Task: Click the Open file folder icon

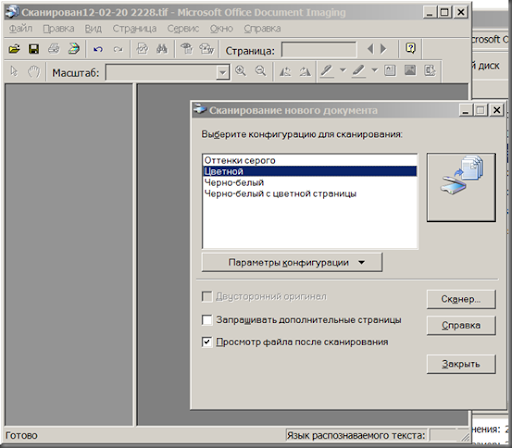Action: (x=14, y=49)
